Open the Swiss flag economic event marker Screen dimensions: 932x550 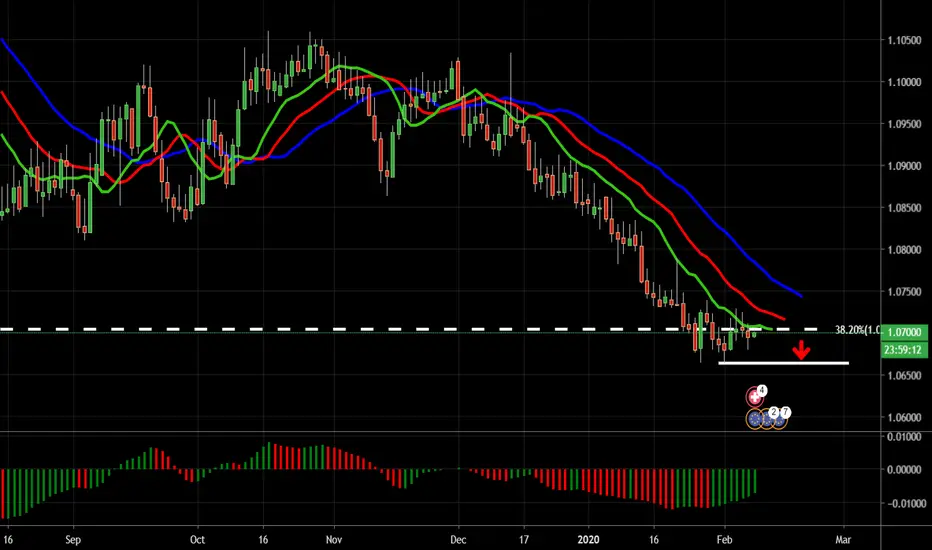click(x=755, y=397)
